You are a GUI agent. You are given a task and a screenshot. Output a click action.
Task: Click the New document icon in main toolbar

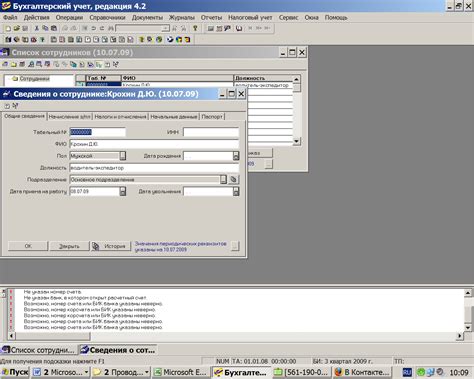[x=8, y=29]
